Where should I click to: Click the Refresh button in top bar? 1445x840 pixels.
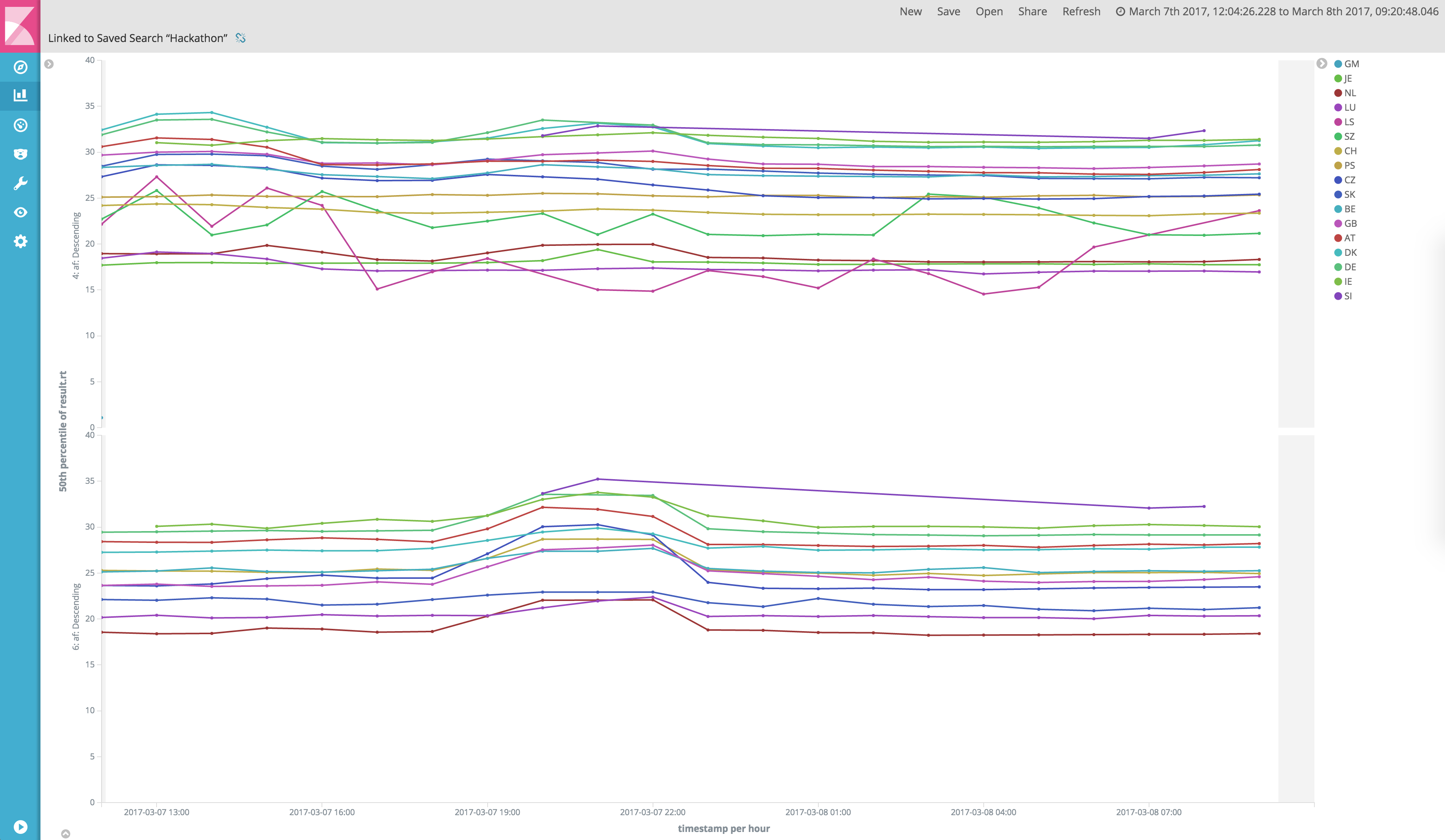(x=1081, y=11)
